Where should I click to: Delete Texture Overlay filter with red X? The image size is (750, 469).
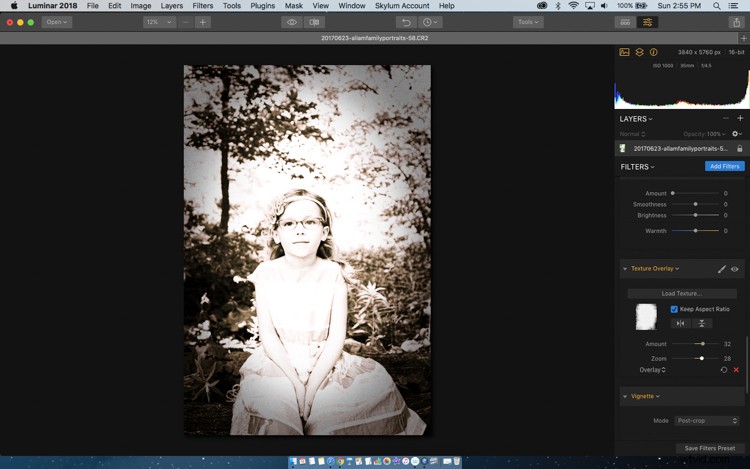[736, 370]
